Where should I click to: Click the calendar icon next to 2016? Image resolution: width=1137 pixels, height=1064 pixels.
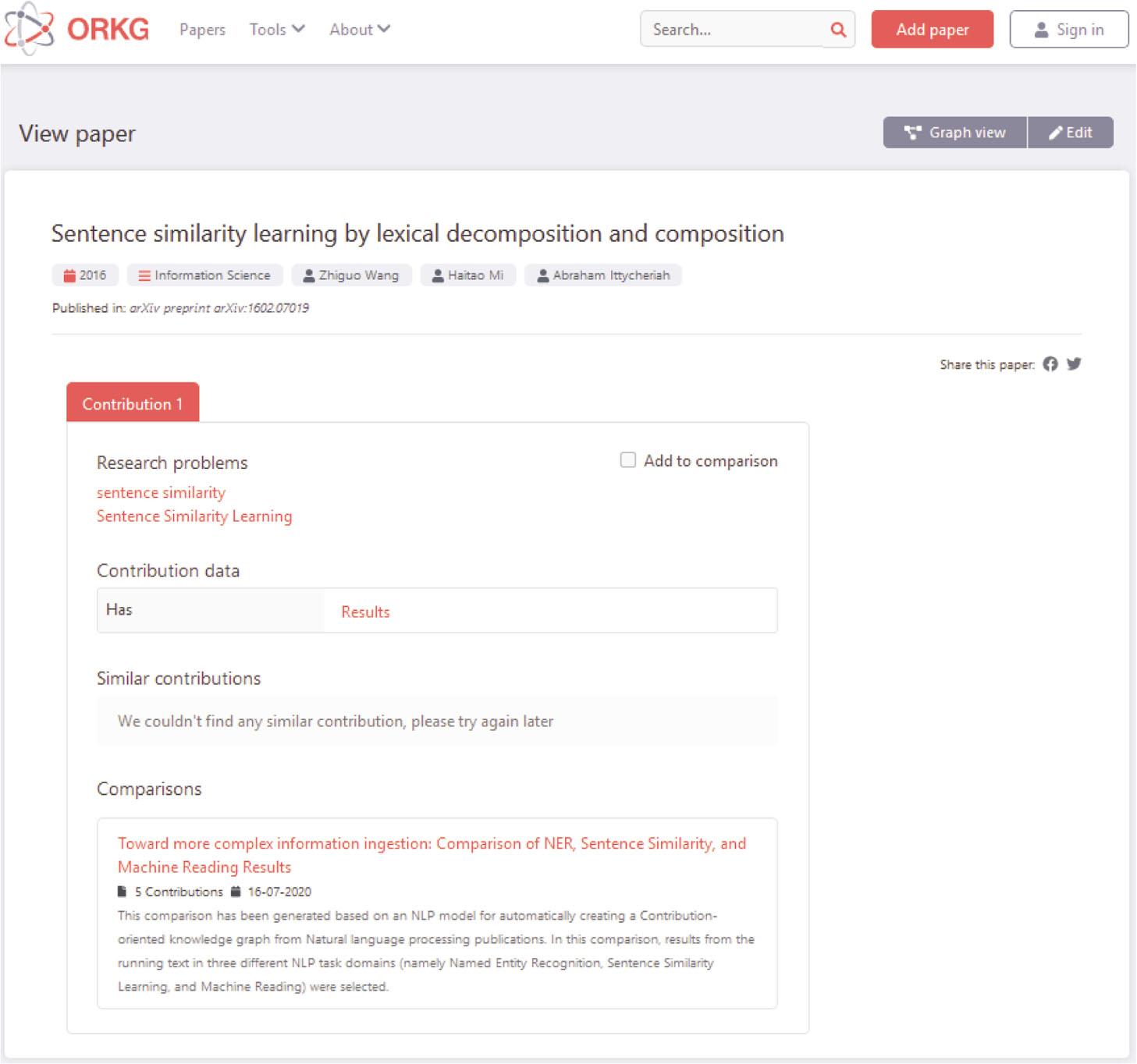click(x=69, y=275)
